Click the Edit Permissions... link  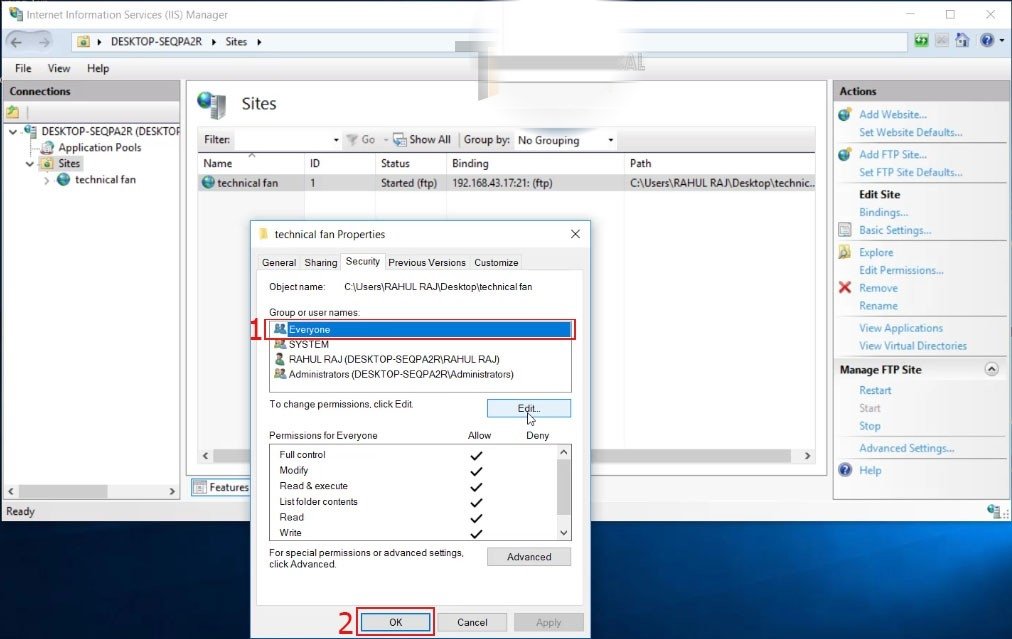coord(901,270)
